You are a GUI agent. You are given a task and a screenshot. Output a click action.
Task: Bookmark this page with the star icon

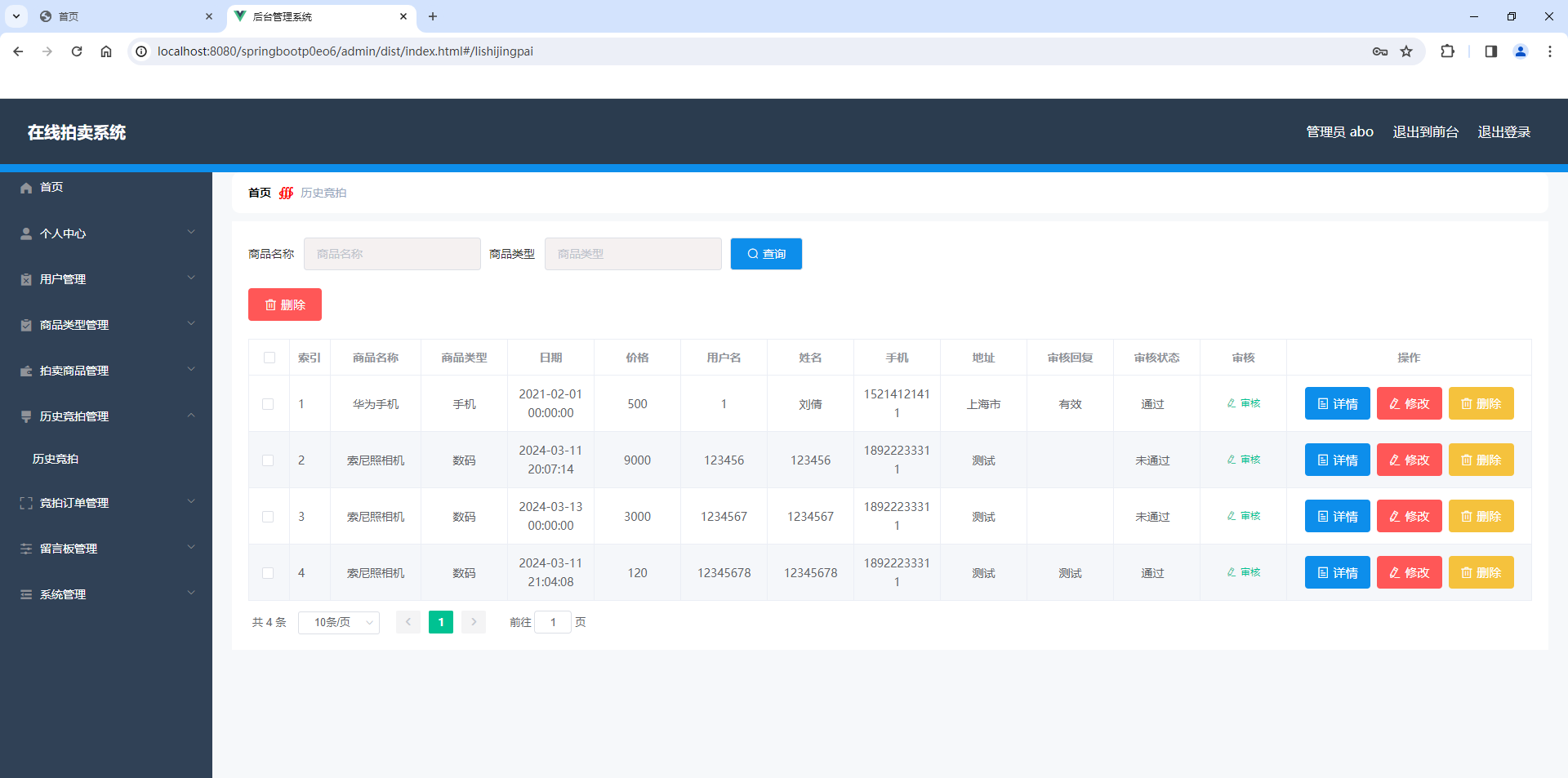click(1406, 51)
